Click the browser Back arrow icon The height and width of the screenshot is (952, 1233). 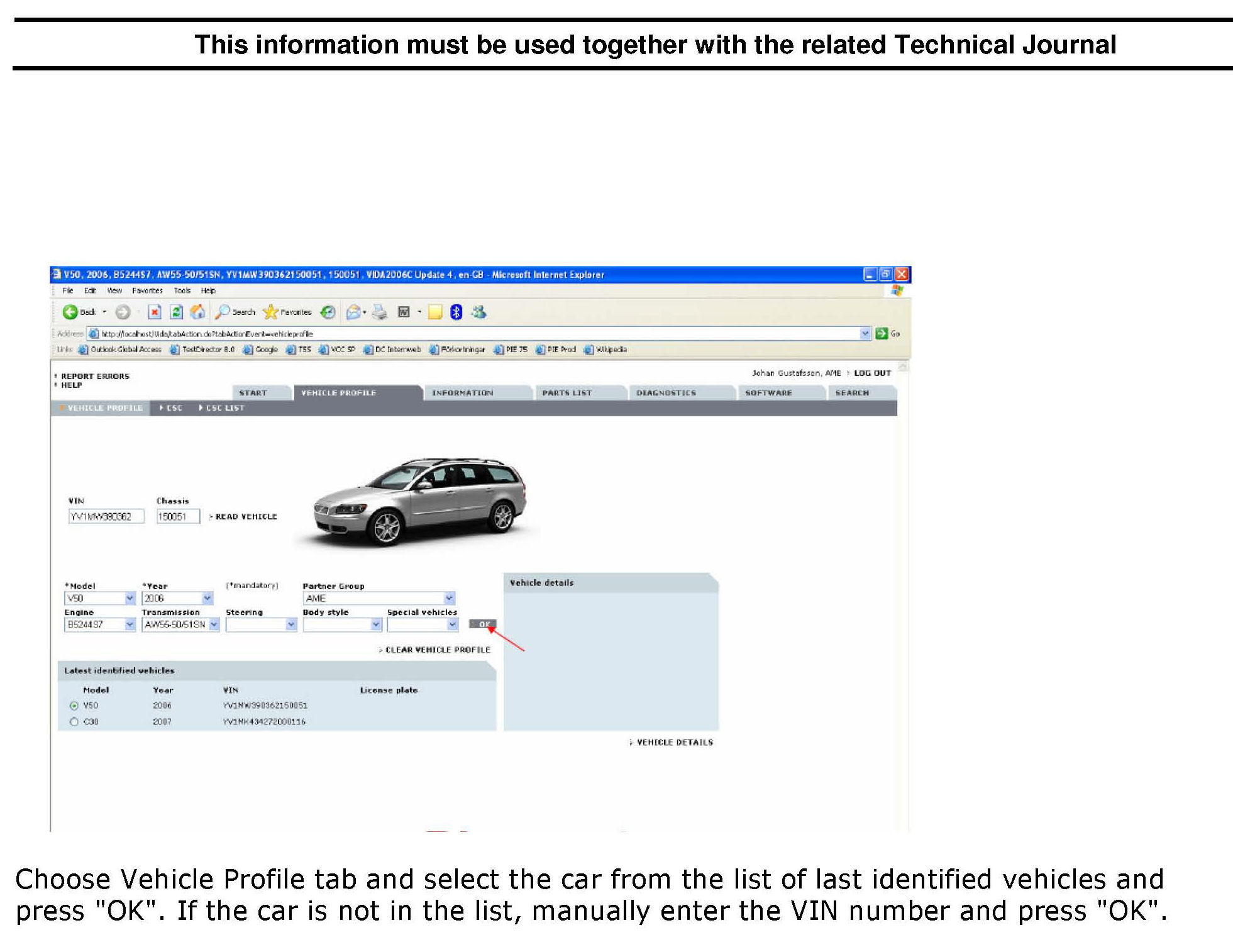(x=70, y=312)
